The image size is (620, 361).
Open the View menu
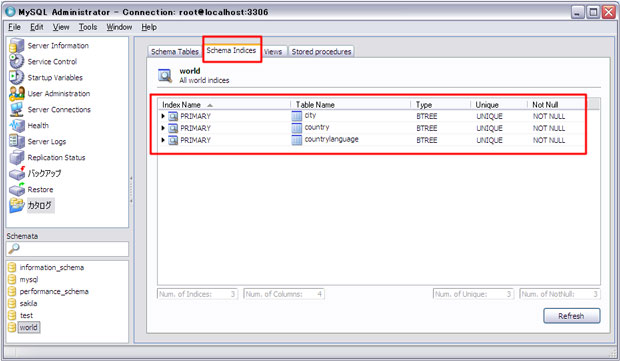61,27
